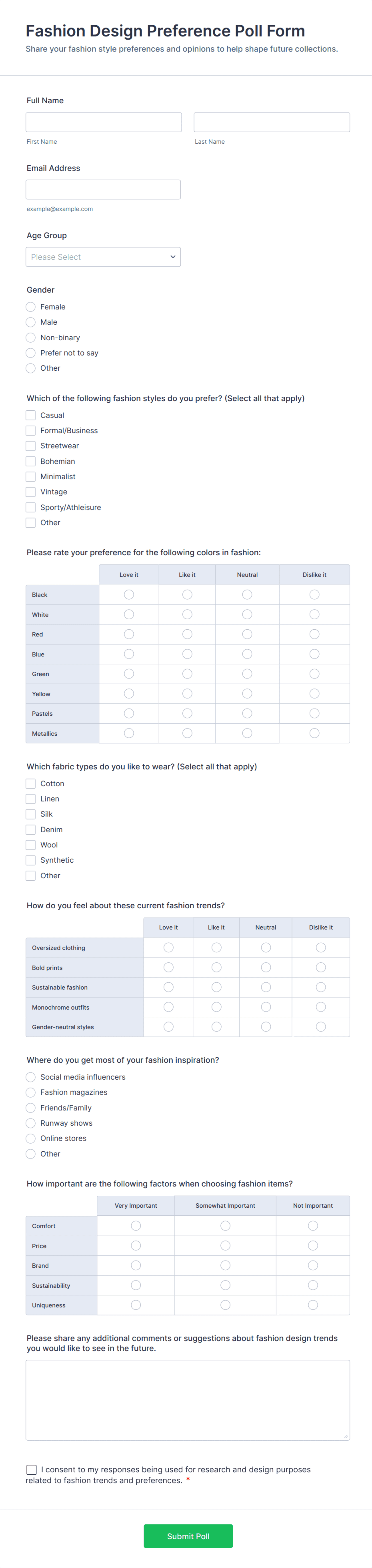Rate Sustainable fashion as Like it
The image size is (372, 1568).
tap(216, 987)
